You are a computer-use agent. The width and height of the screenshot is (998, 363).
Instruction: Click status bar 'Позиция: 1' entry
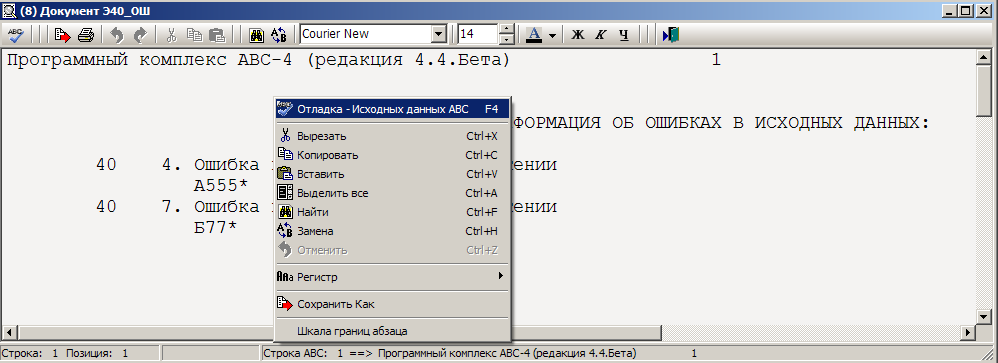coord(97,353)
